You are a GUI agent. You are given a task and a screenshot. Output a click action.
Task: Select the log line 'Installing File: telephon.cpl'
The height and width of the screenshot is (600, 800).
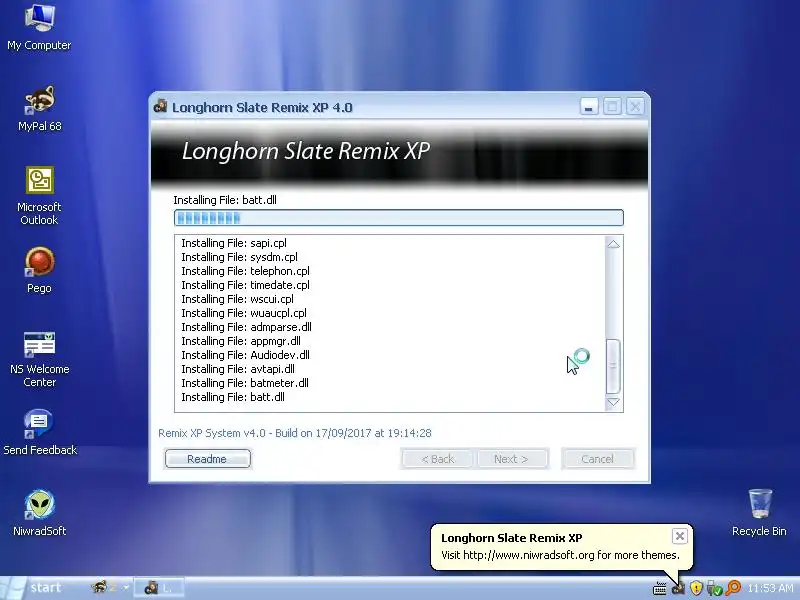point(245,271)
